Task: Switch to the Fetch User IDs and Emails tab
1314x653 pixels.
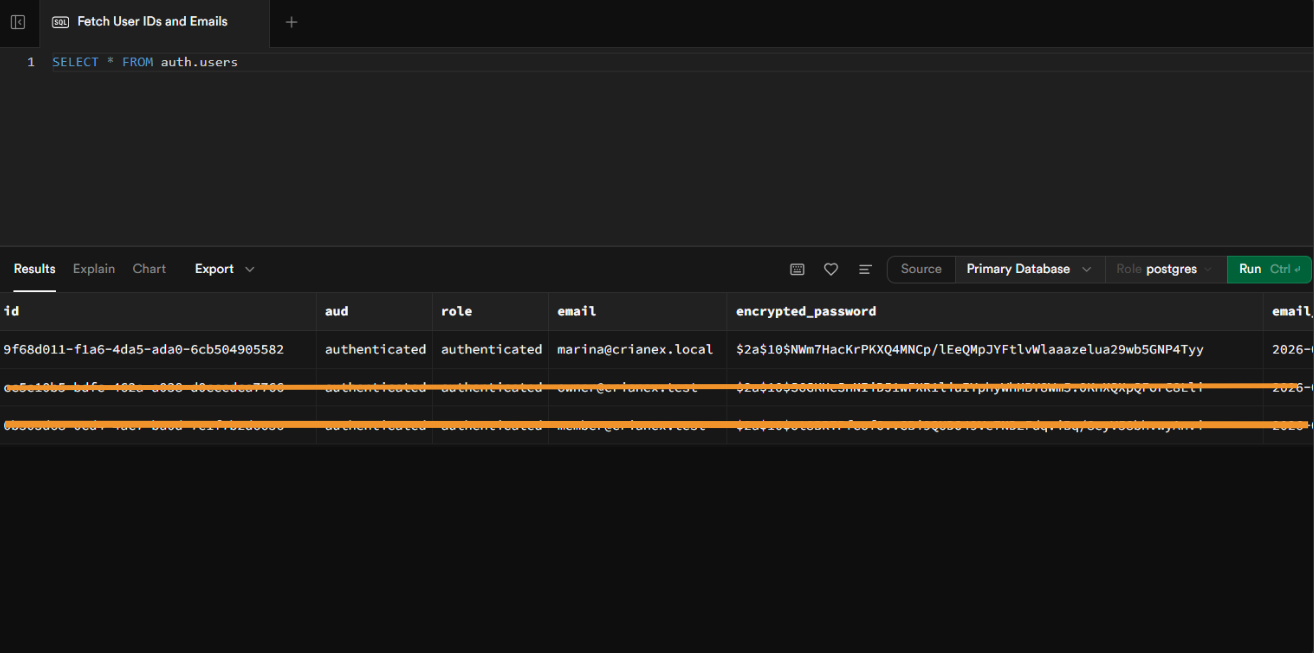Action: (154, 22)
